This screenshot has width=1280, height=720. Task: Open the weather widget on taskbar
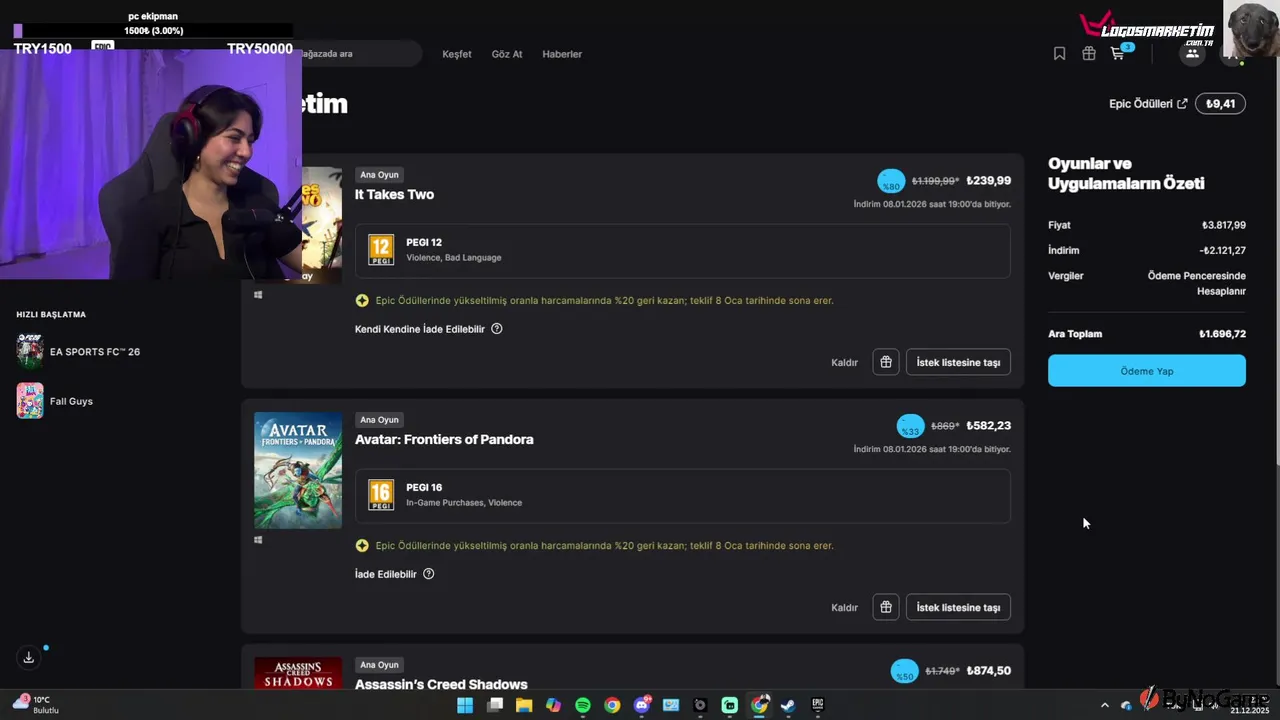point(35,704)
